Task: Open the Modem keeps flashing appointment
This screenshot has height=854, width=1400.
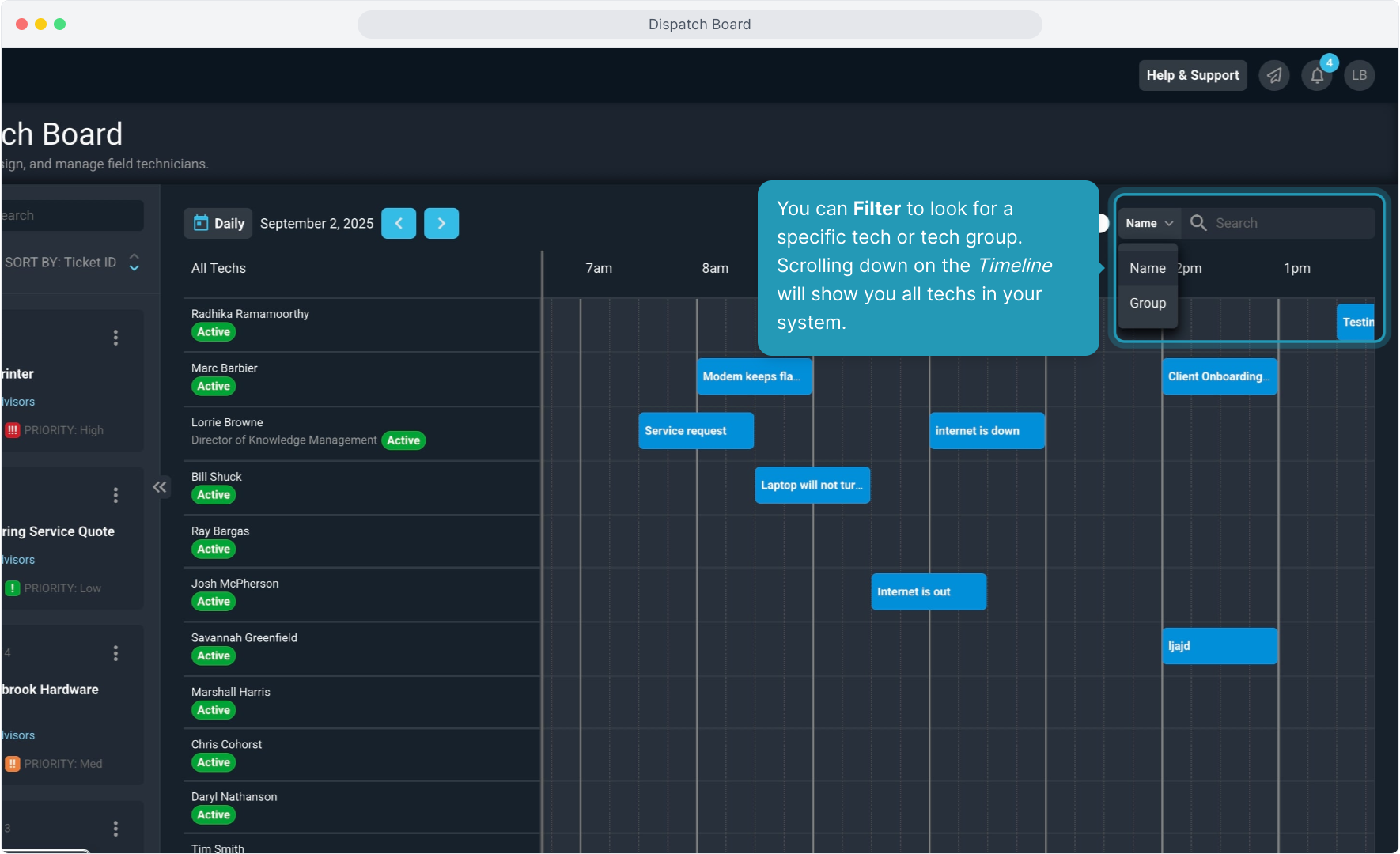Action: pyautogui.click(x=754, y=377)
